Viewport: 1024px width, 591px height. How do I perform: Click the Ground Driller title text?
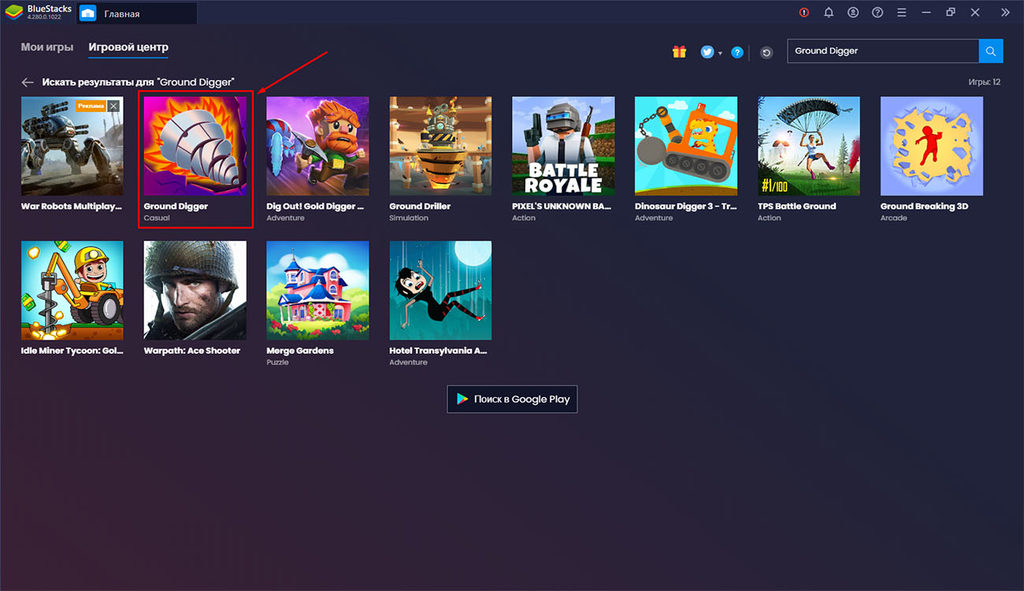click(x=420, y=206)
